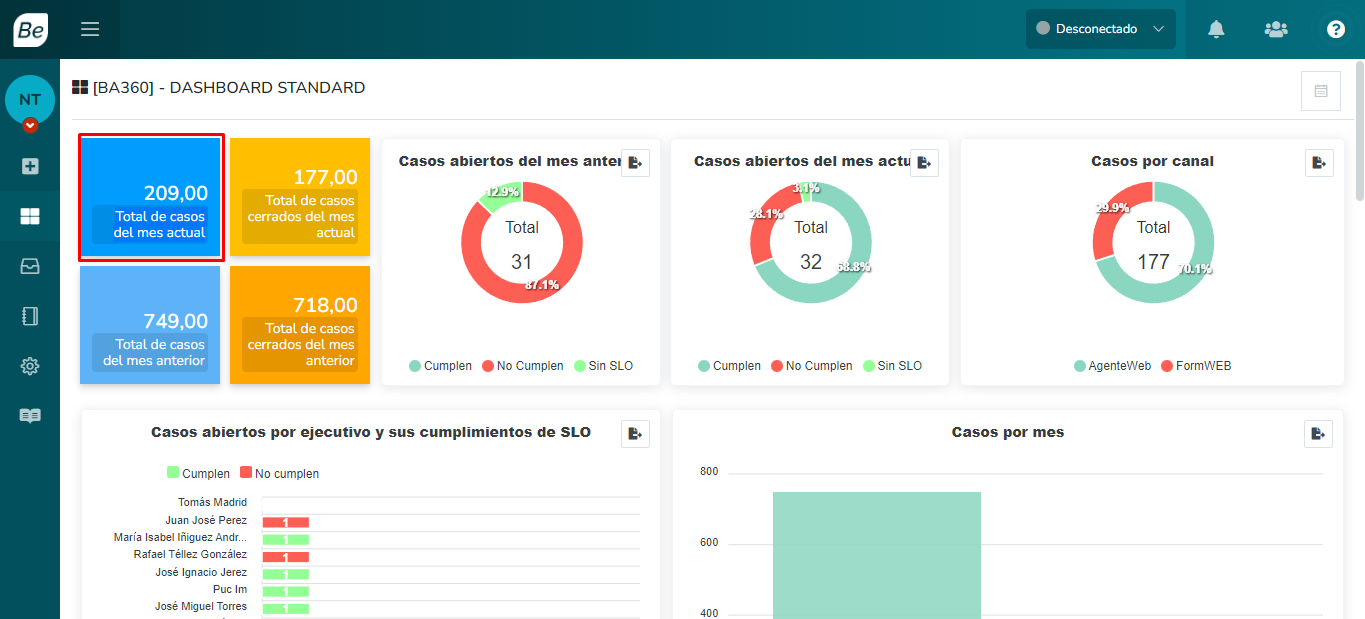
Task: Open the hamburger menu in top bar
Action: [x=90, y=29]
